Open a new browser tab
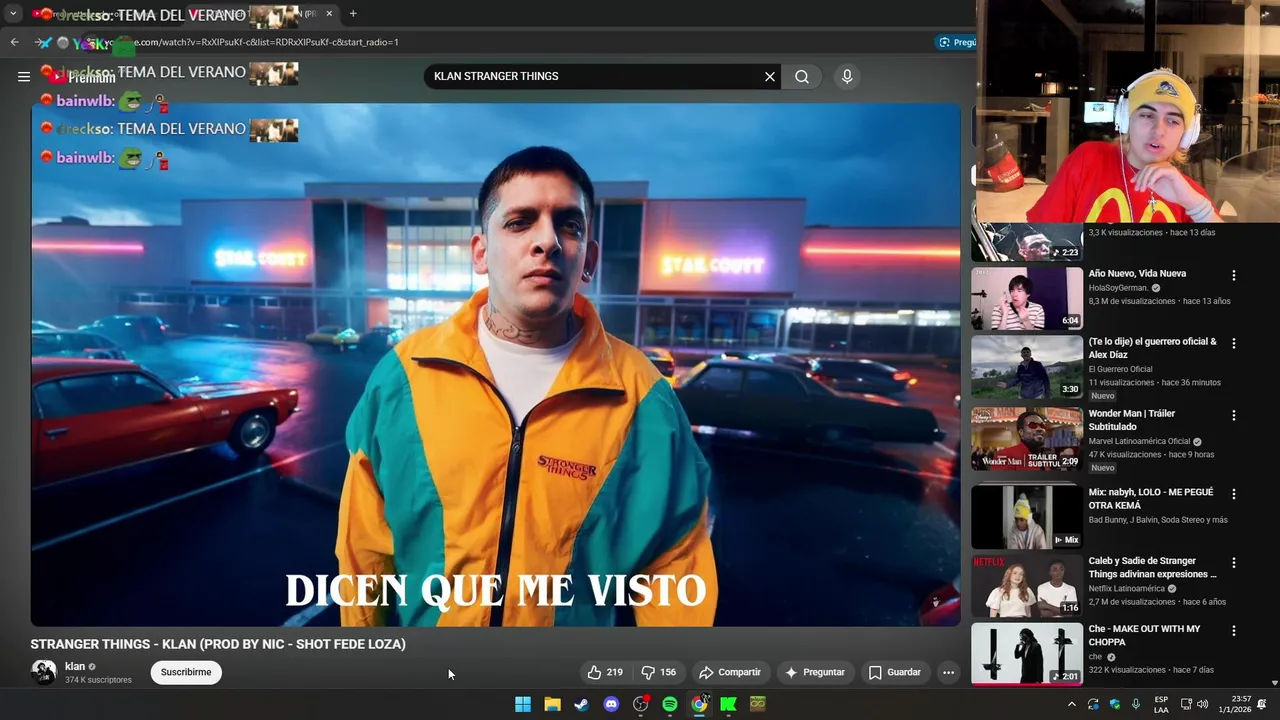 pyautogui.click(x=353, y=14)
